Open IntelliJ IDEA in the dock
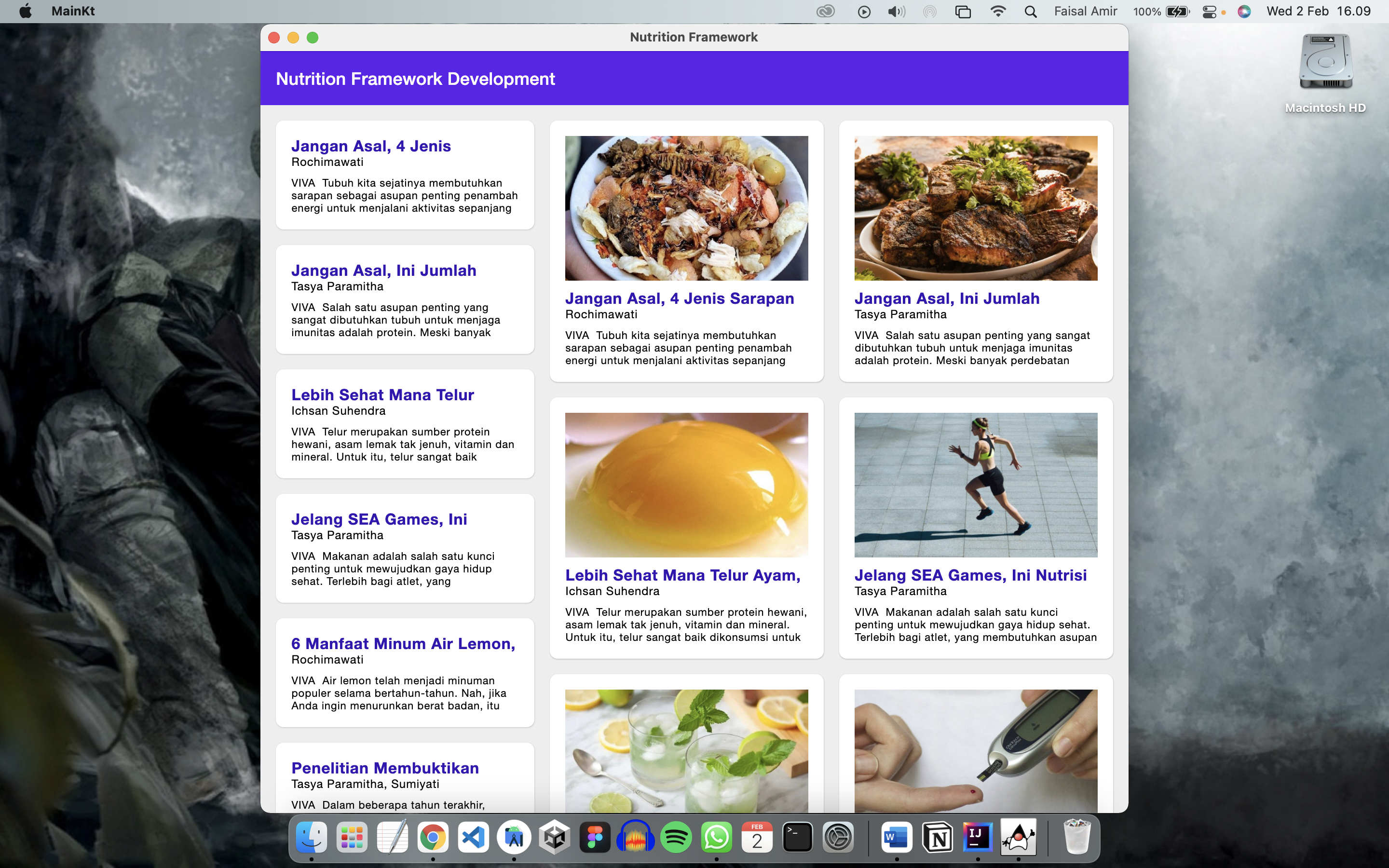Screen dimensions: 1389x868 pyautogui.click(x=978, y=838)
